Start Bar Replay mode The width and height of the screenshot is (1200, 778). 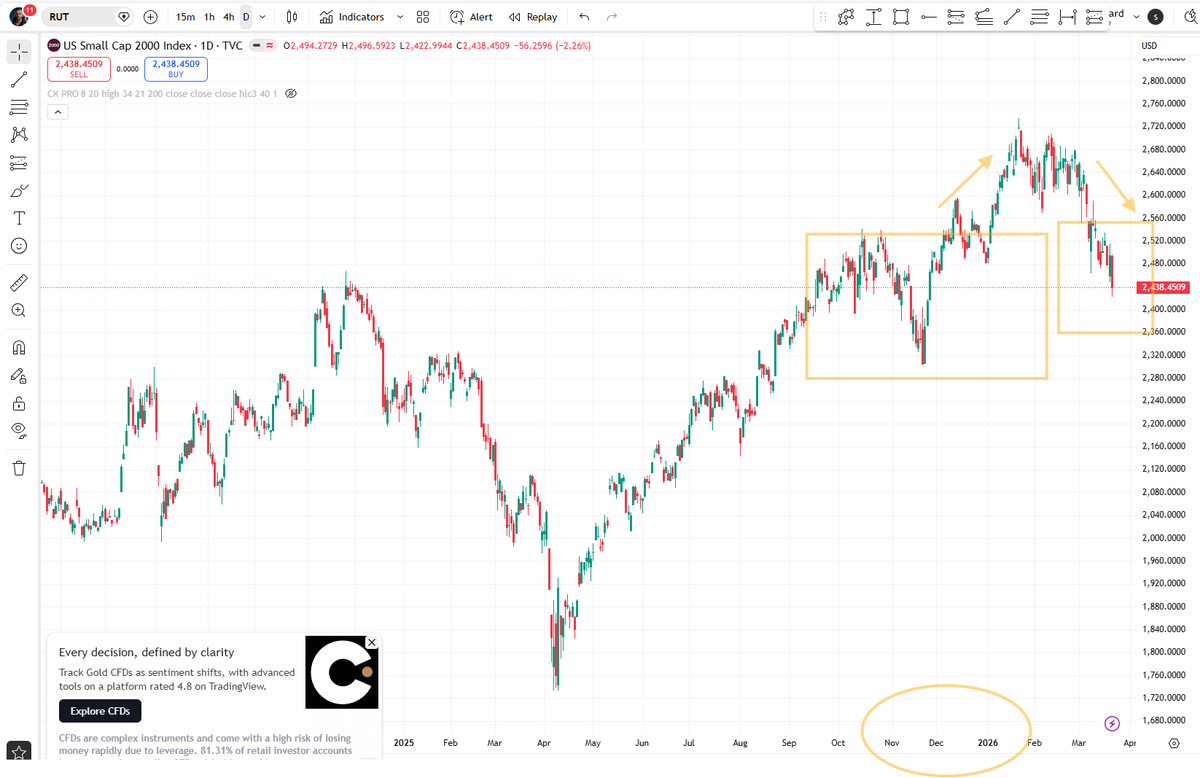533,17
